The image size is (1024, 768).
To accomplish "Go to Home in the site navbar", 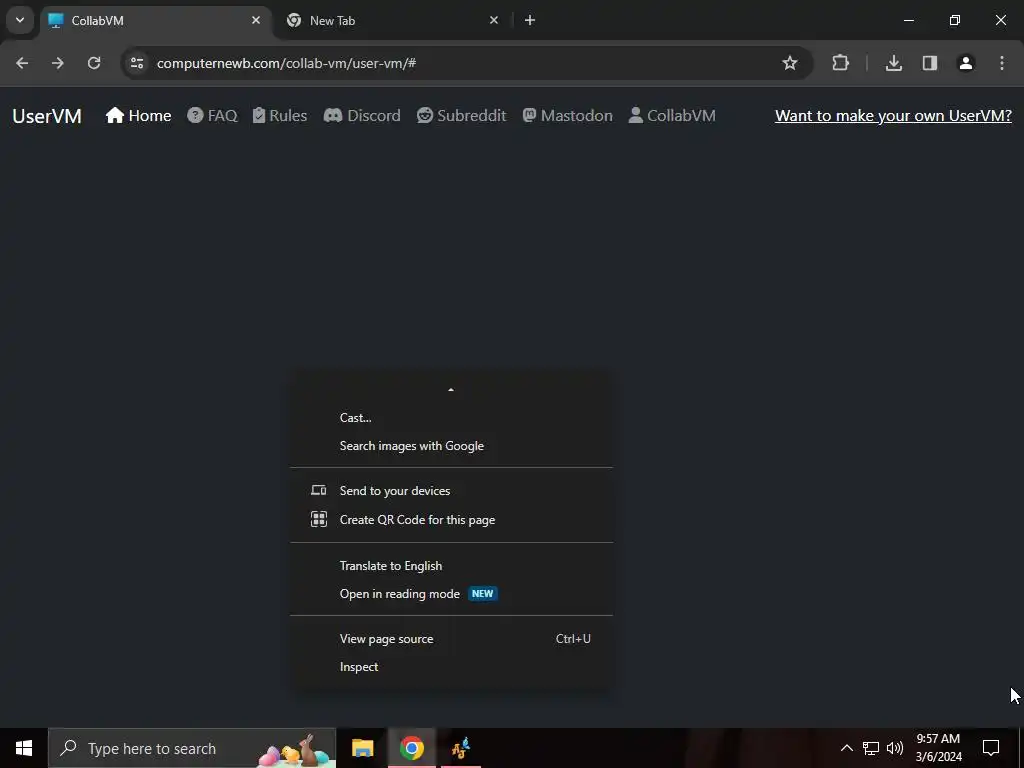I will 138,116.
